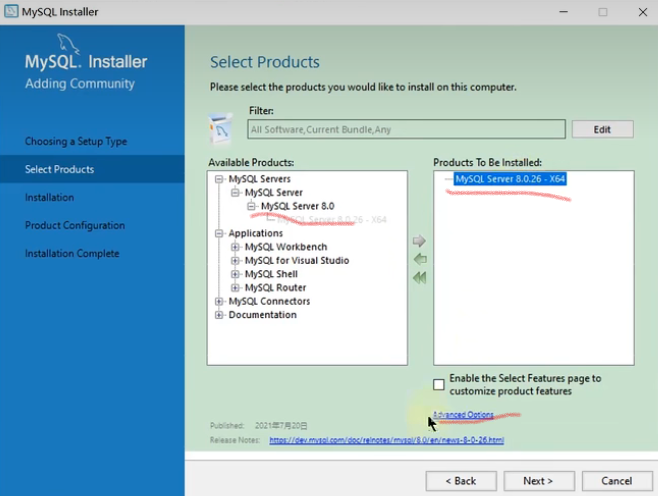This screenshot has height=496, width=658.
Task: Enable the Select Features page checkbox
Action: pyautogui.click(x=439, y=384)
